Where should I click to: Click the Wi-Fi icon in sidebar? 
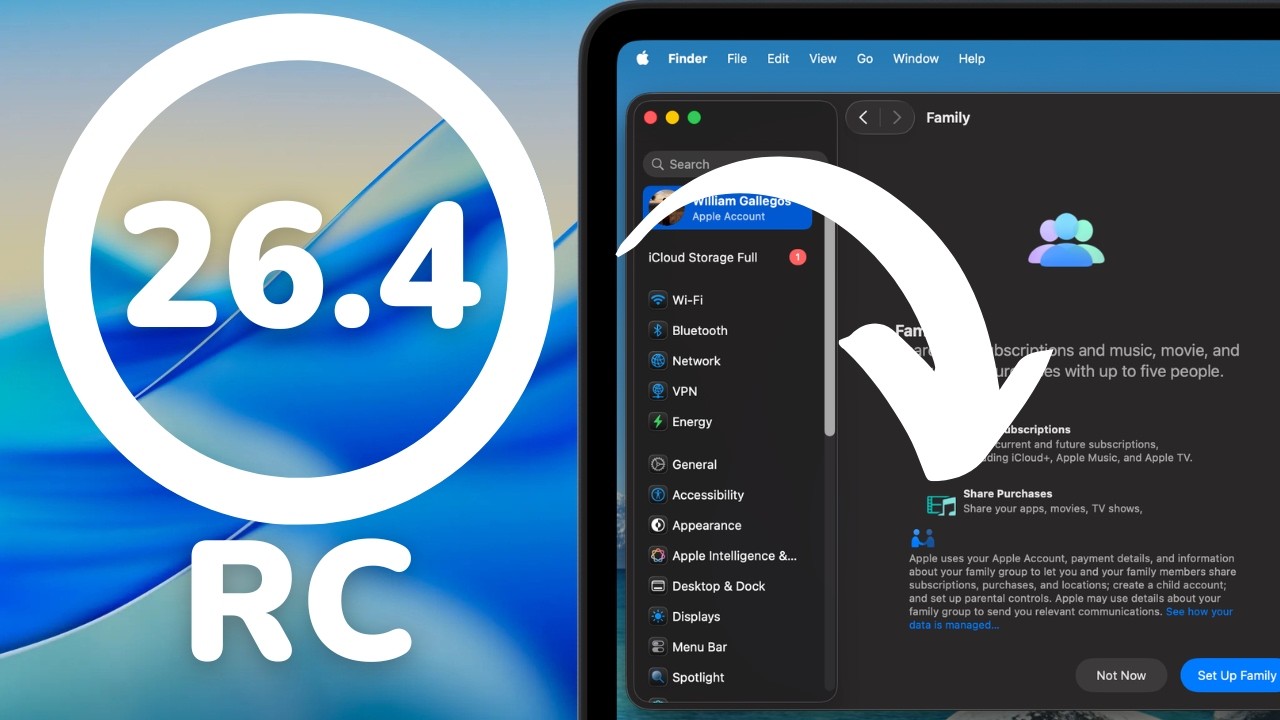[x=658, y=300]
